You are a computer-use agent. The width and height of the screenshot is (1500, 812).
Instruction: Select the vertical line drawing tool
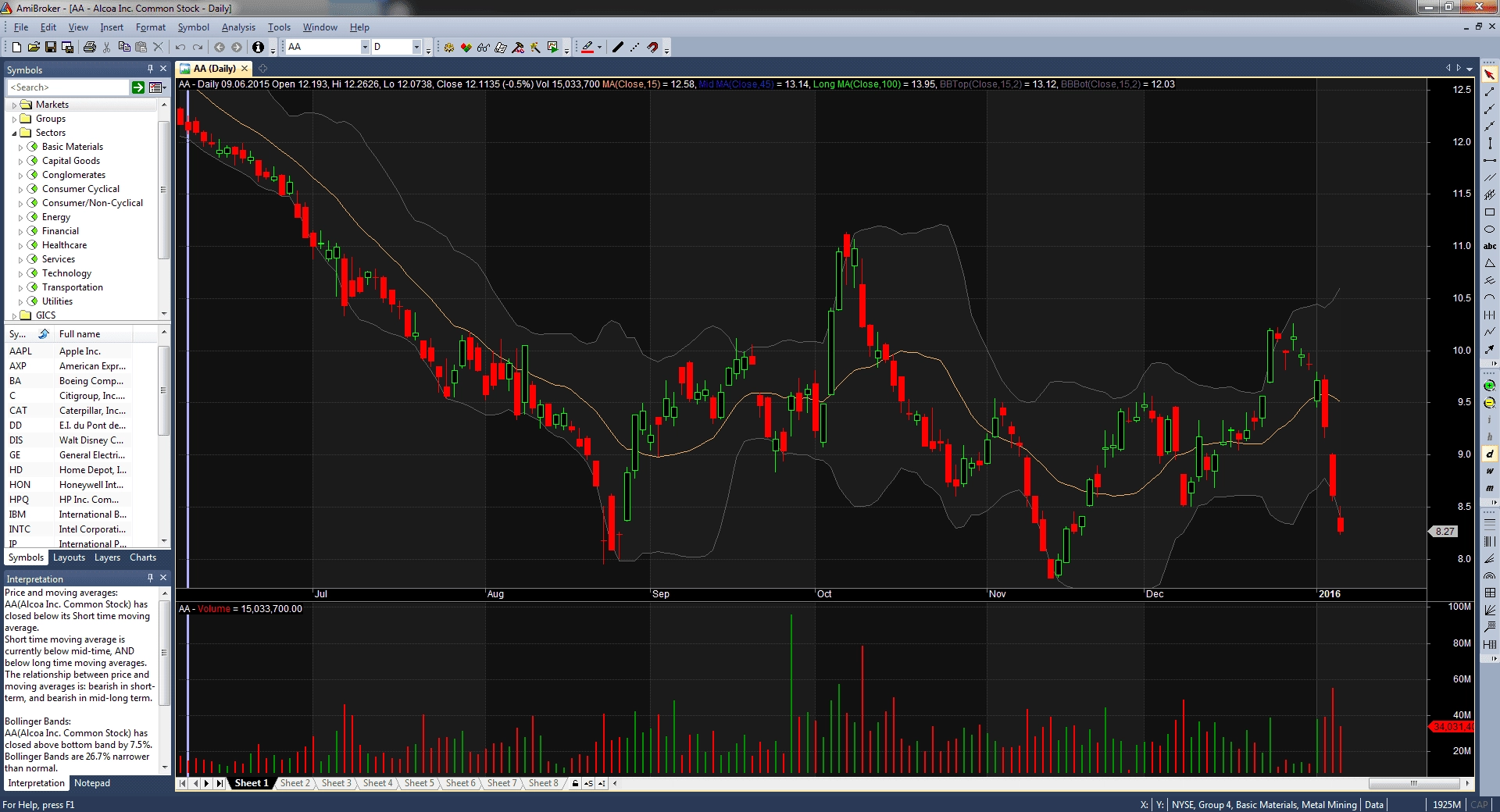[x=1490, y=144]
